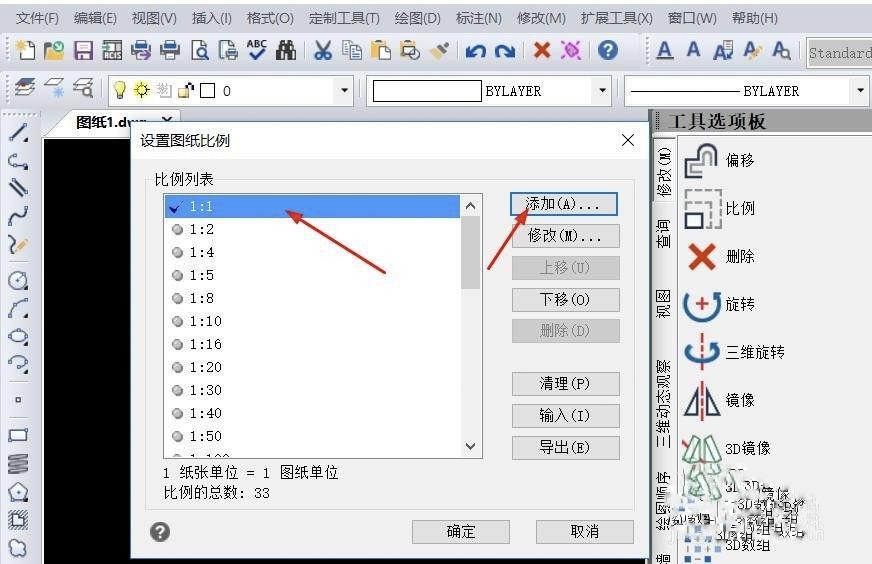
Task: Select the 1:2 scale entry
Action: pyautogui.click(x=312, y=229)
